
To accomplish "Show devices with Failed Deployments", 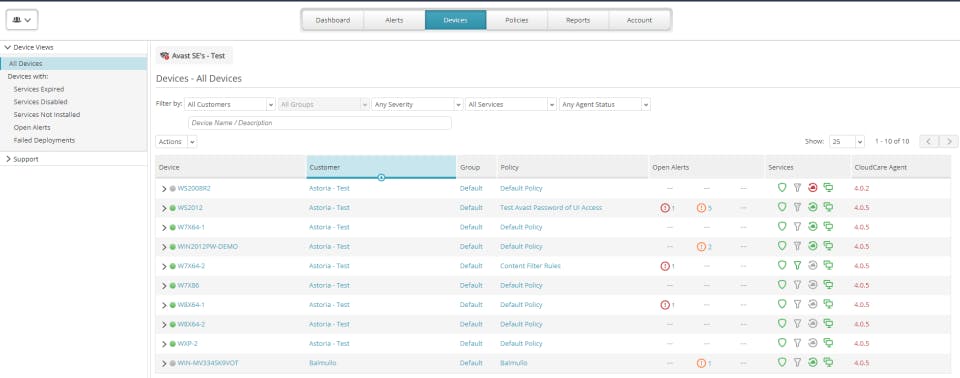I will pos(44,140).
